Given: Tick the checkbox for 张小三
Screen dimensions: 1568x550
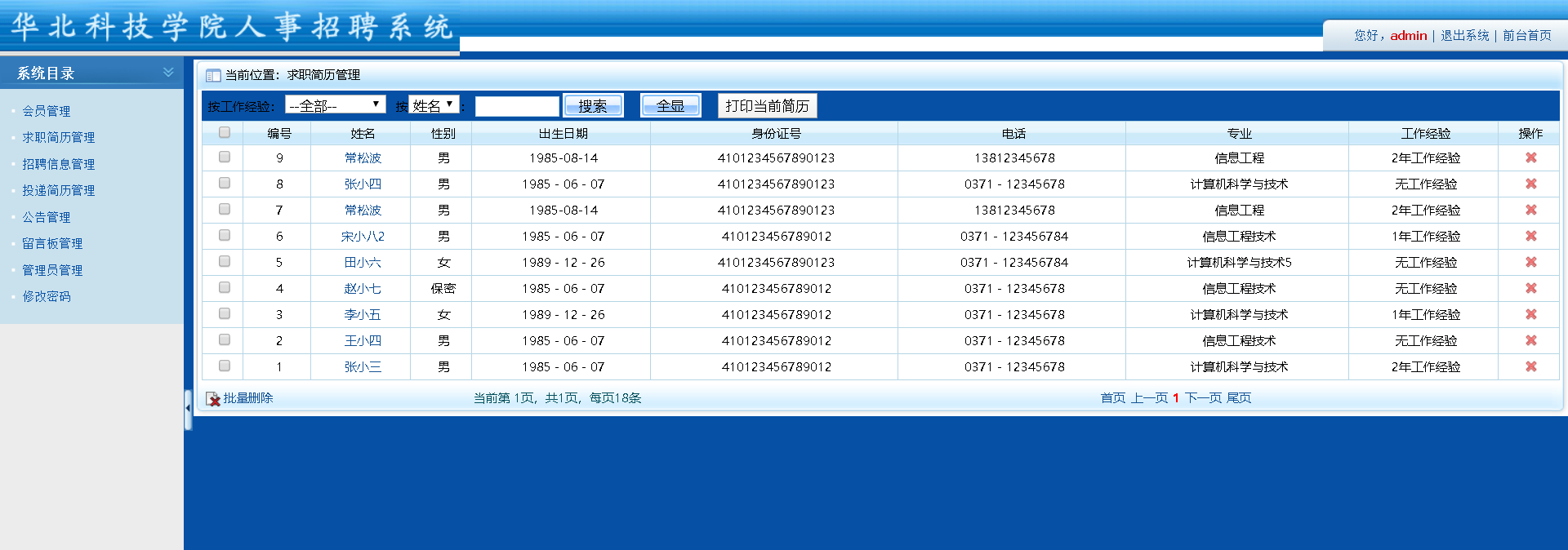Looking at the screenshot, I should 225,366.
